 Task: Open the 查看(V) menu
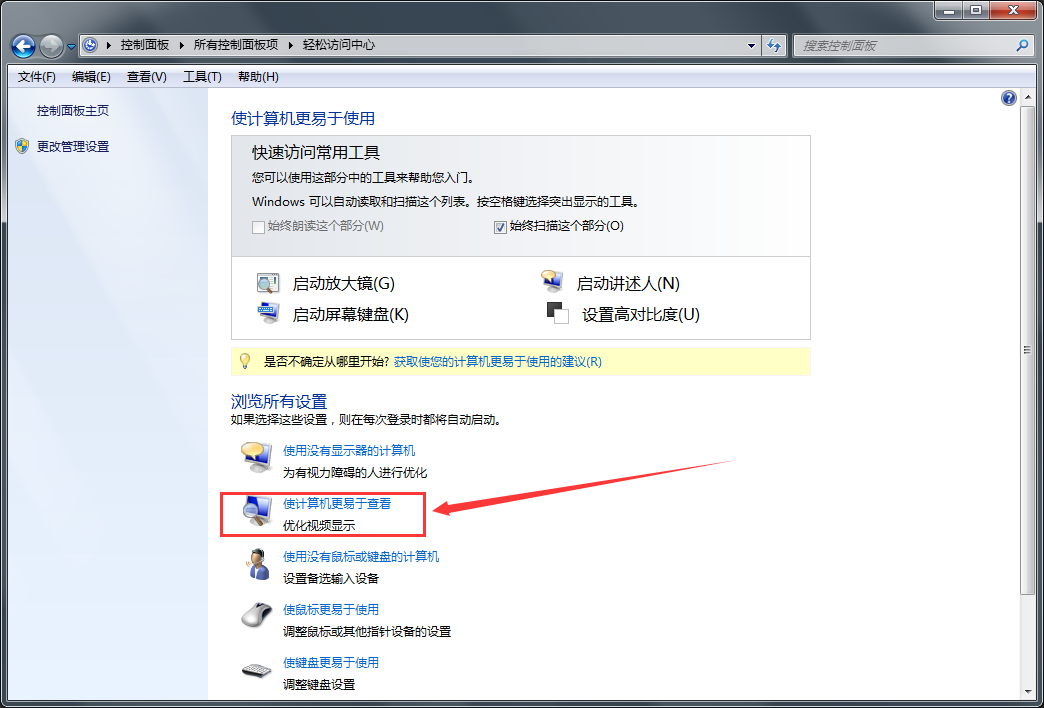click(146, 77)
